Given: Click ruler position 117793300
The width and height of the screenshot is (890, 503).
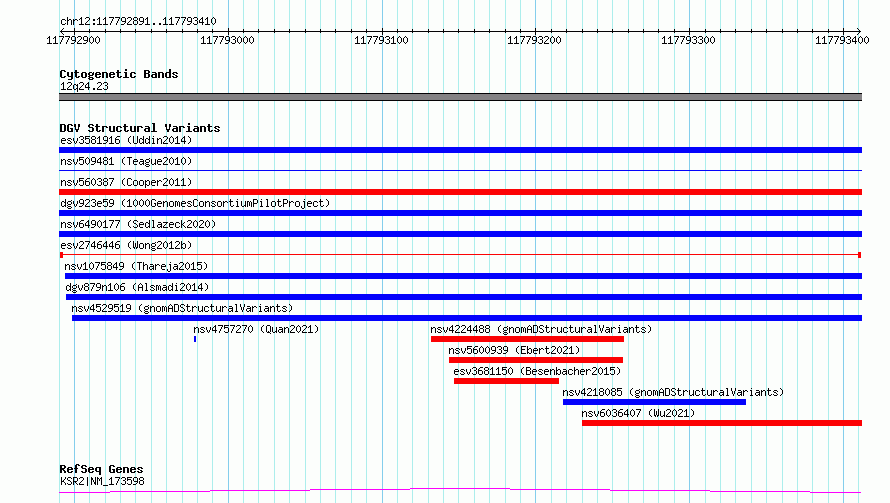Looking at the screenshot, I should click(688, 40).
